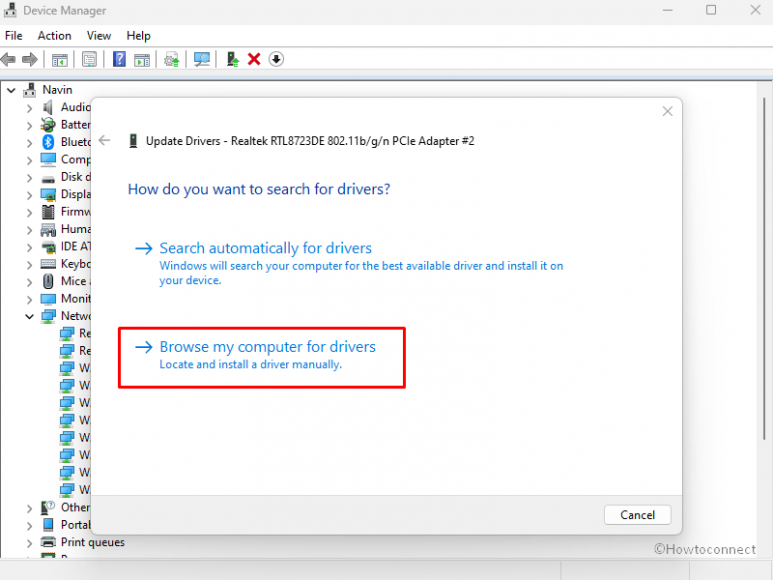Open the File menu
Image resolution: width=773 pixels, height=580 pixels.
coord(14,36)
